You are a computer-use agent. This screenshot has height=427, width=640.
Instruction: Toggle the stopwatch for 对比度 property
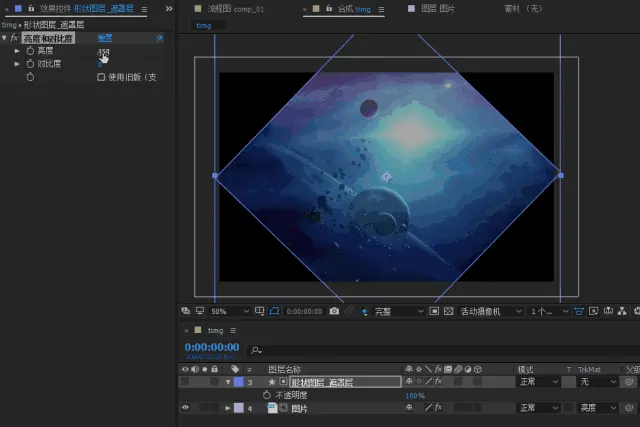pyautogui.click(x=30, y=64)
